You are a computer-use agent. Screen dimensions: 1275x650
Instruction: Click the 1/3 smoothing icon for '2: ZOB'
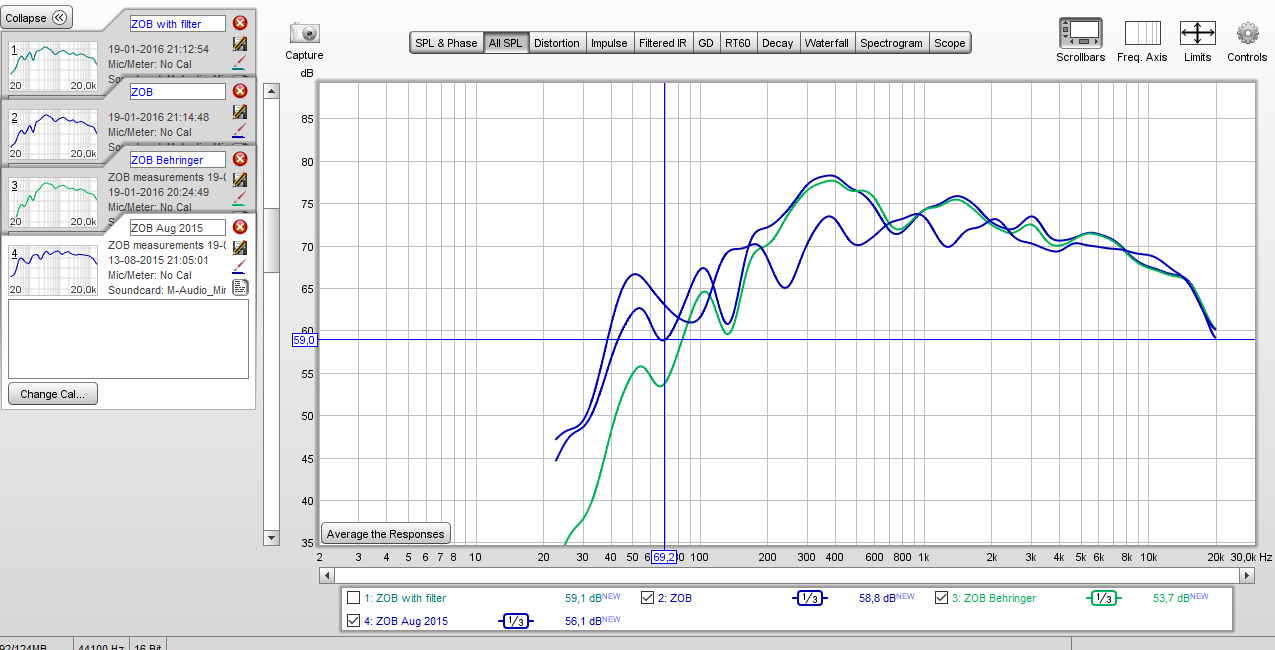point(809,598)
